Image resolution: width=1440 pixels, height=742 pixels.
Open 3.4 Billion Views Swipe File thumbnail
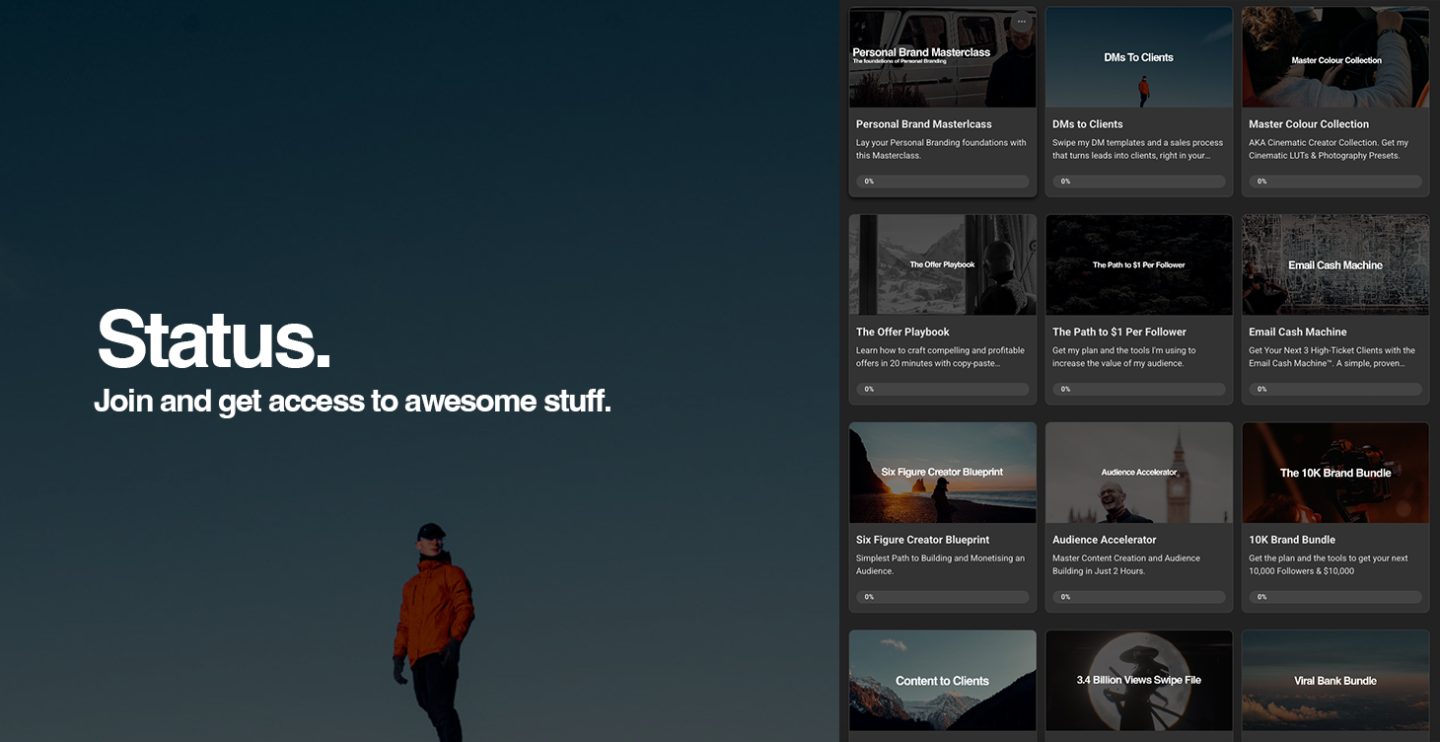pos(1139,680)
